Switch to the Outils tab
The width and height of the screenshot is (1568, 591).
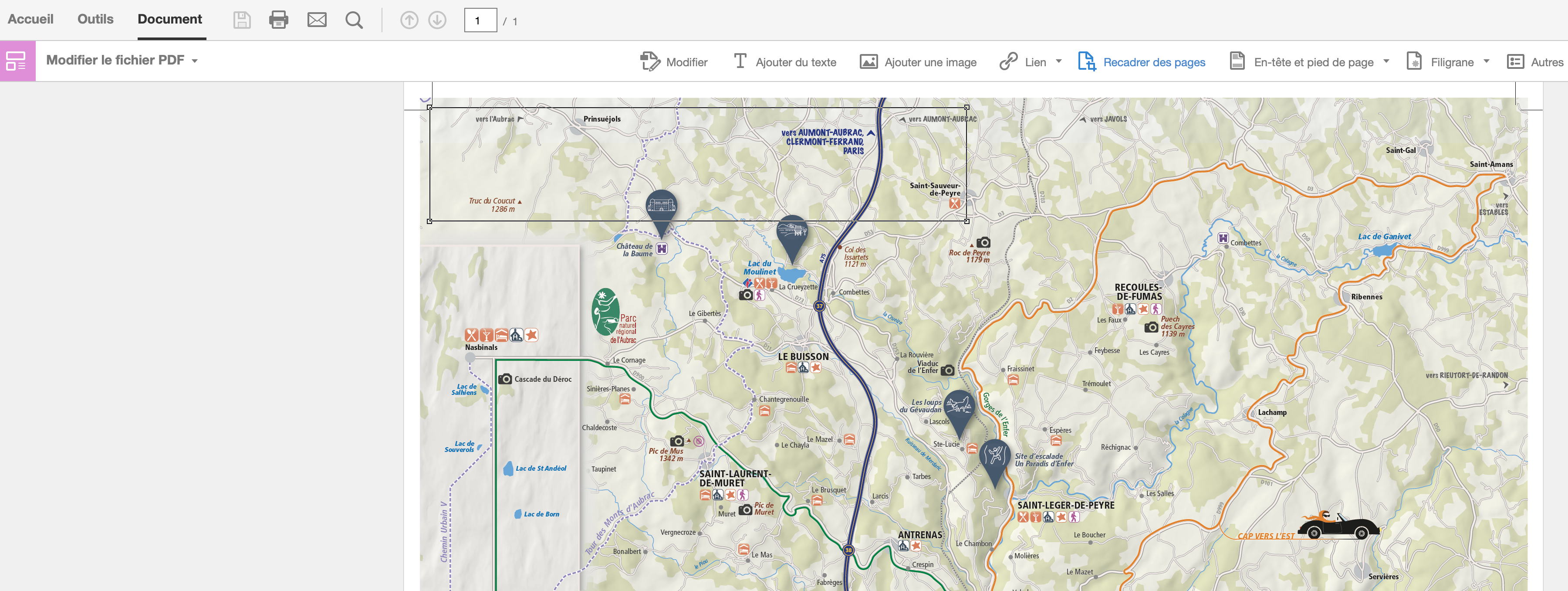[95, 19]
